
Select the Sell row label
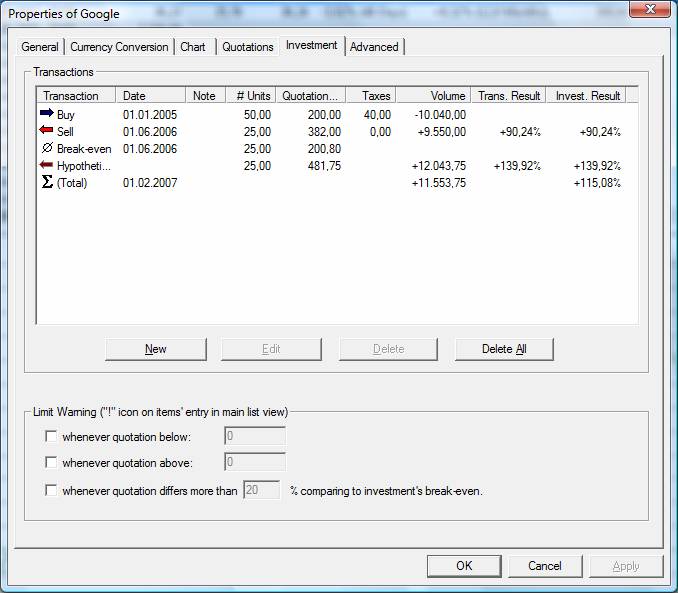pos(65,131)
